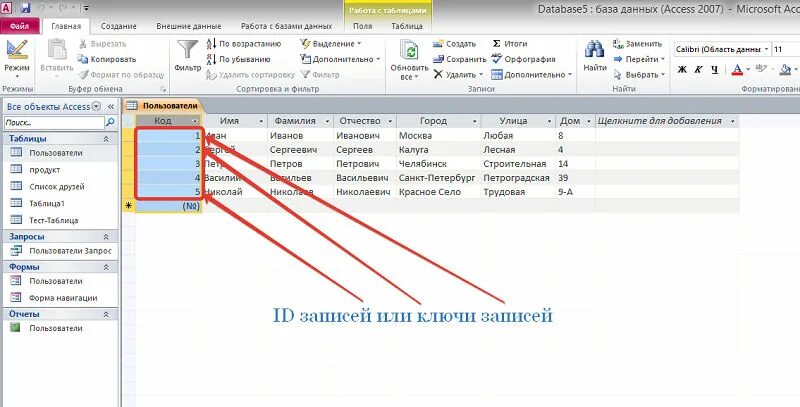Copy selection with Копировать

coord(107,59)
